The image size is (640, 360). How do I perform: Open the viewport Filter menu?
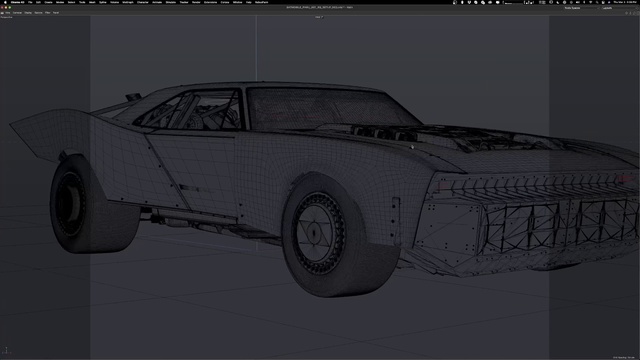(48, 13)
